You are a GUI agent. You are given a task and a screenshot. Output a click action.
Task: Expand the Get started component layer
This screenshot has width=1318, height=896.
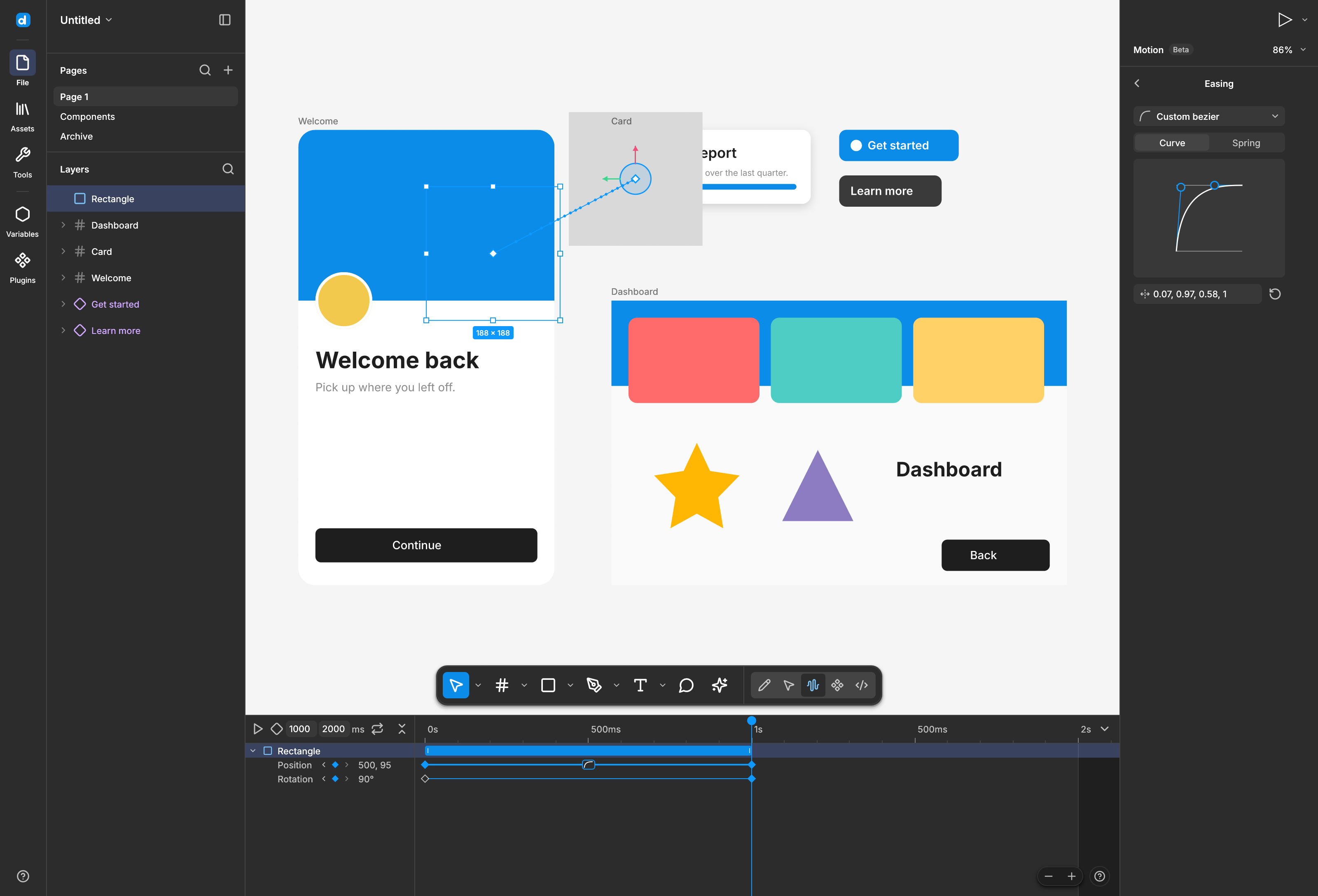[63, 304]
